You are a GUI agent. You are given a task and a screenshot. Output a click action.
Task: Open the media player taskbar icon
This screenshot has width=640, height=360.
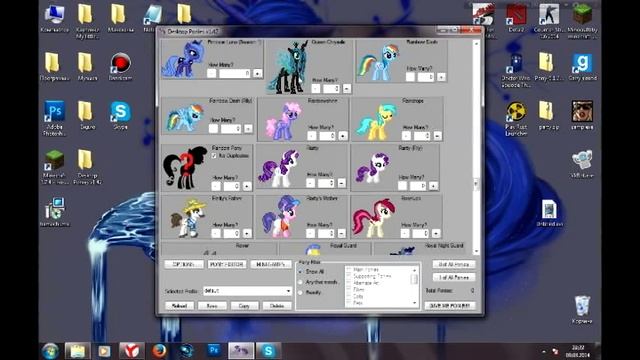point(104,351)
